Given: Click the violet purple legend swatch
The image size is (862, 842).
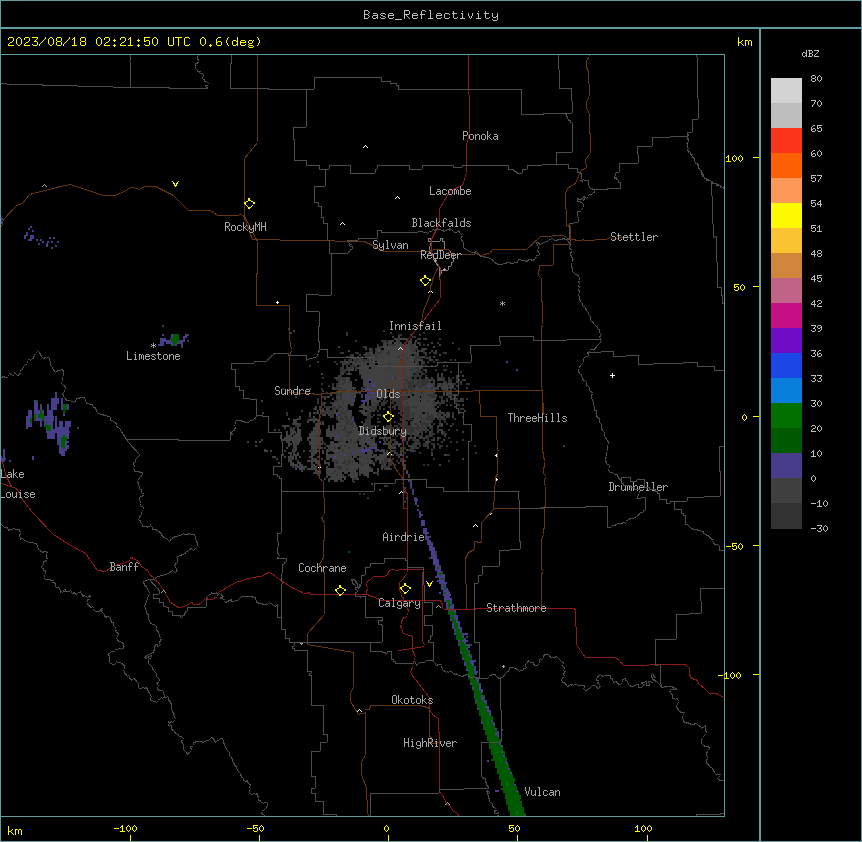Looking at the screenshot, I should [786, 341].
